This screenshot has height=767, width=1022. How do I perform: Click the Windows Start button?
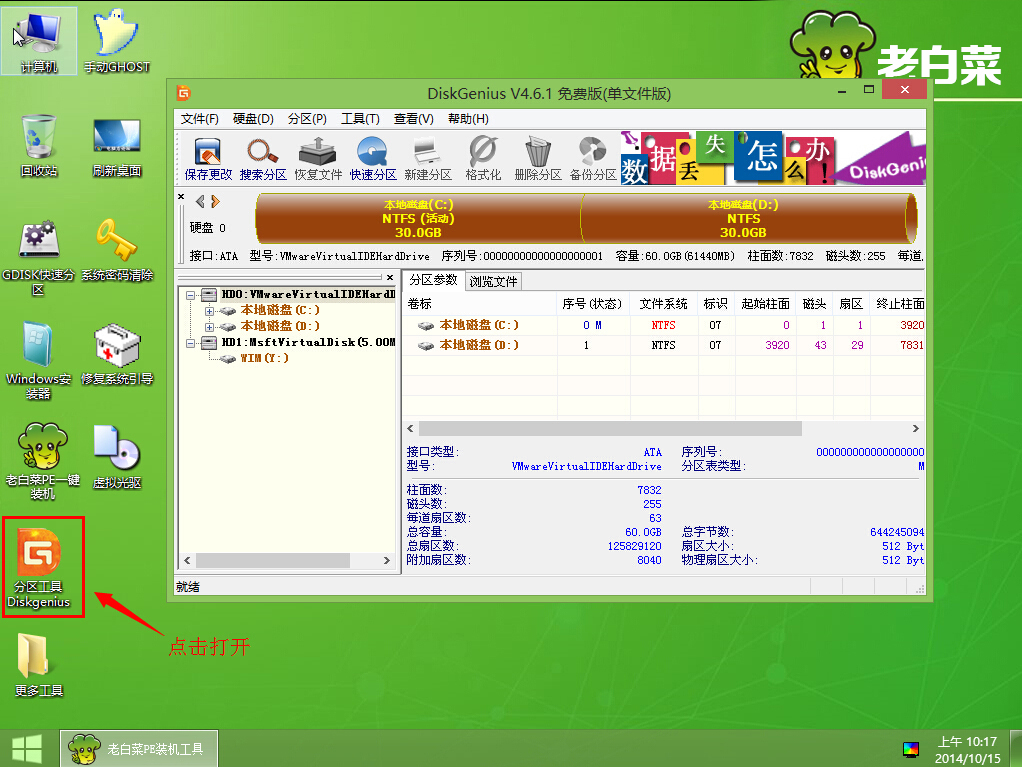click(27, 749)
